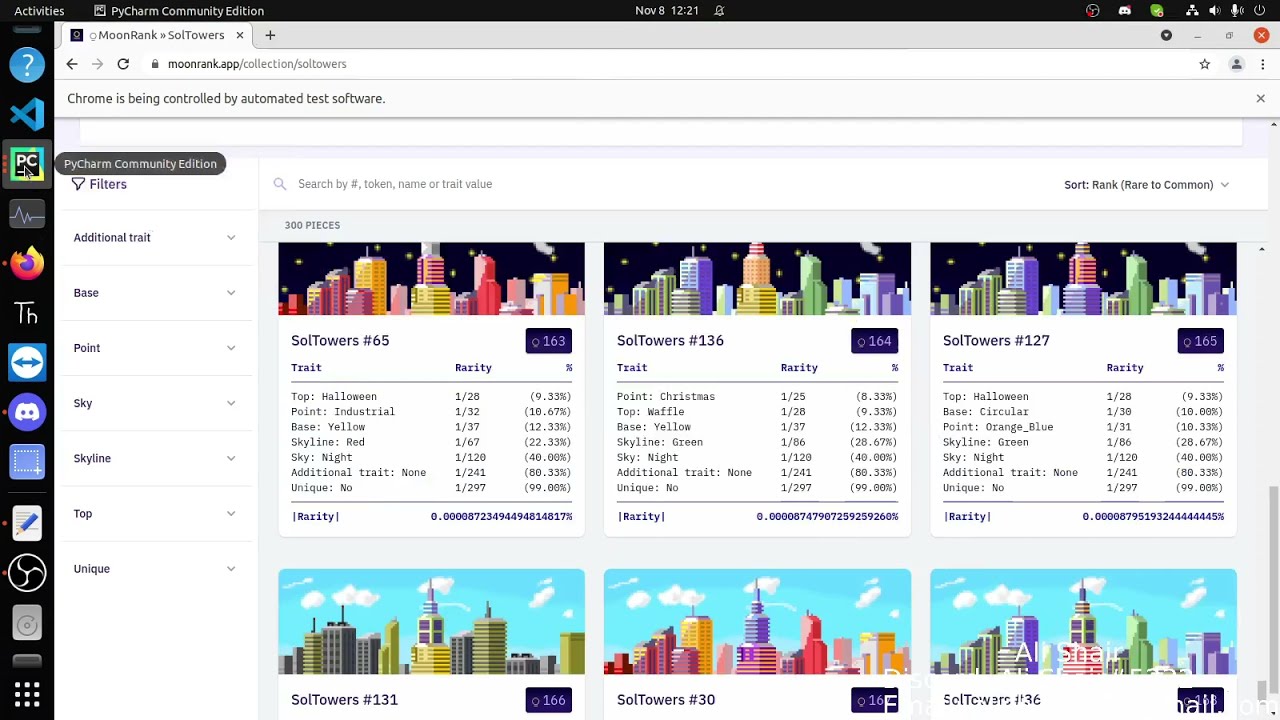Open SolTowers #65 image
Viewport: 1280px width, 720px height.
click(431, 278)
